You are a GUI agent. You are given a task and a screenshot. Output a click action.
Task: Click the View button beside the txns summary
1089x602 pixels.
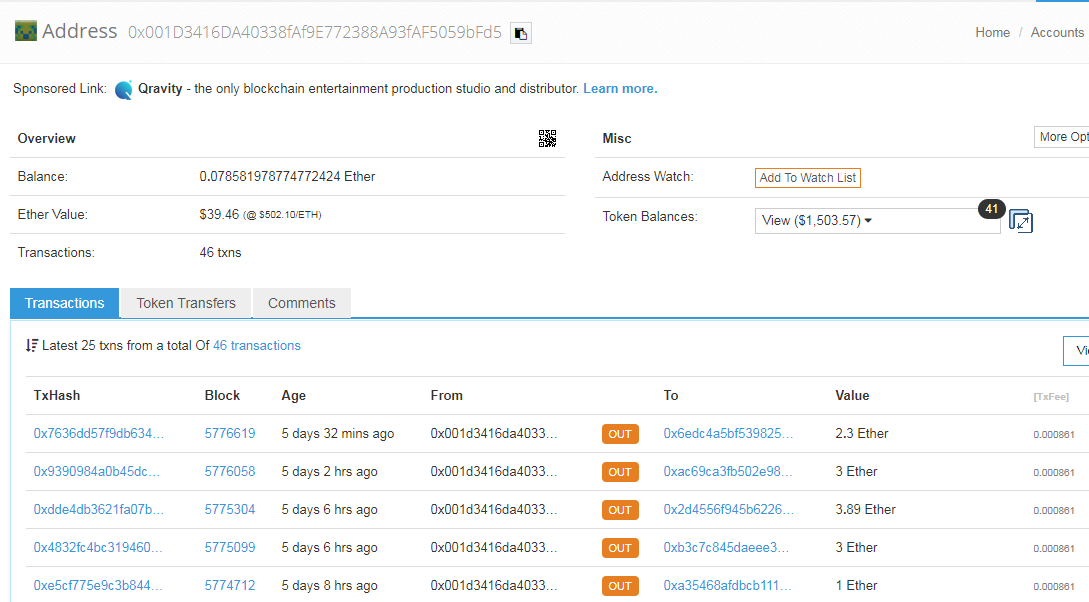click(1076, 351)
